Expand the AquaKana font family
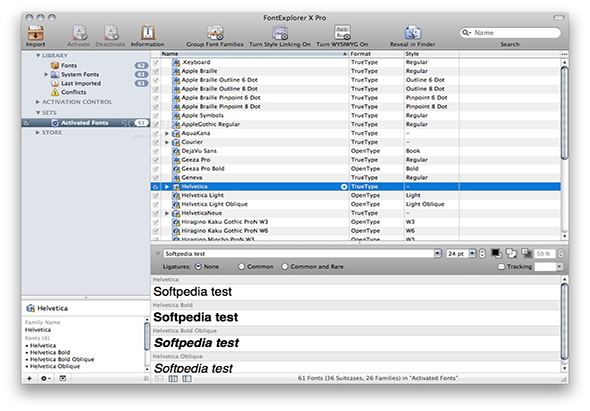Viewport: 590px width, 411px height. coord(167,133)
